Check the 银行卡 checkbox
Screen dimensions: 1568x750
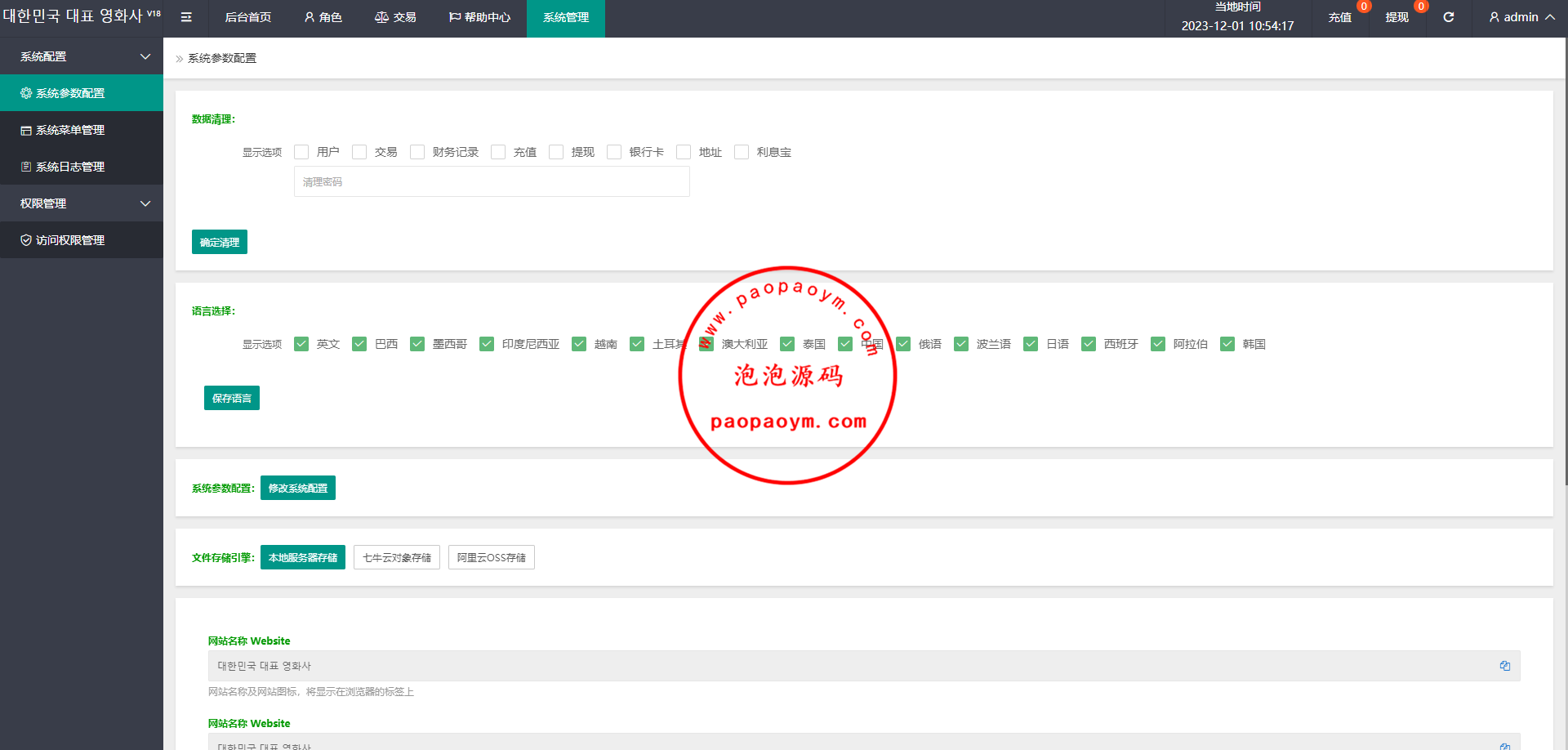[x=614, y=152]
